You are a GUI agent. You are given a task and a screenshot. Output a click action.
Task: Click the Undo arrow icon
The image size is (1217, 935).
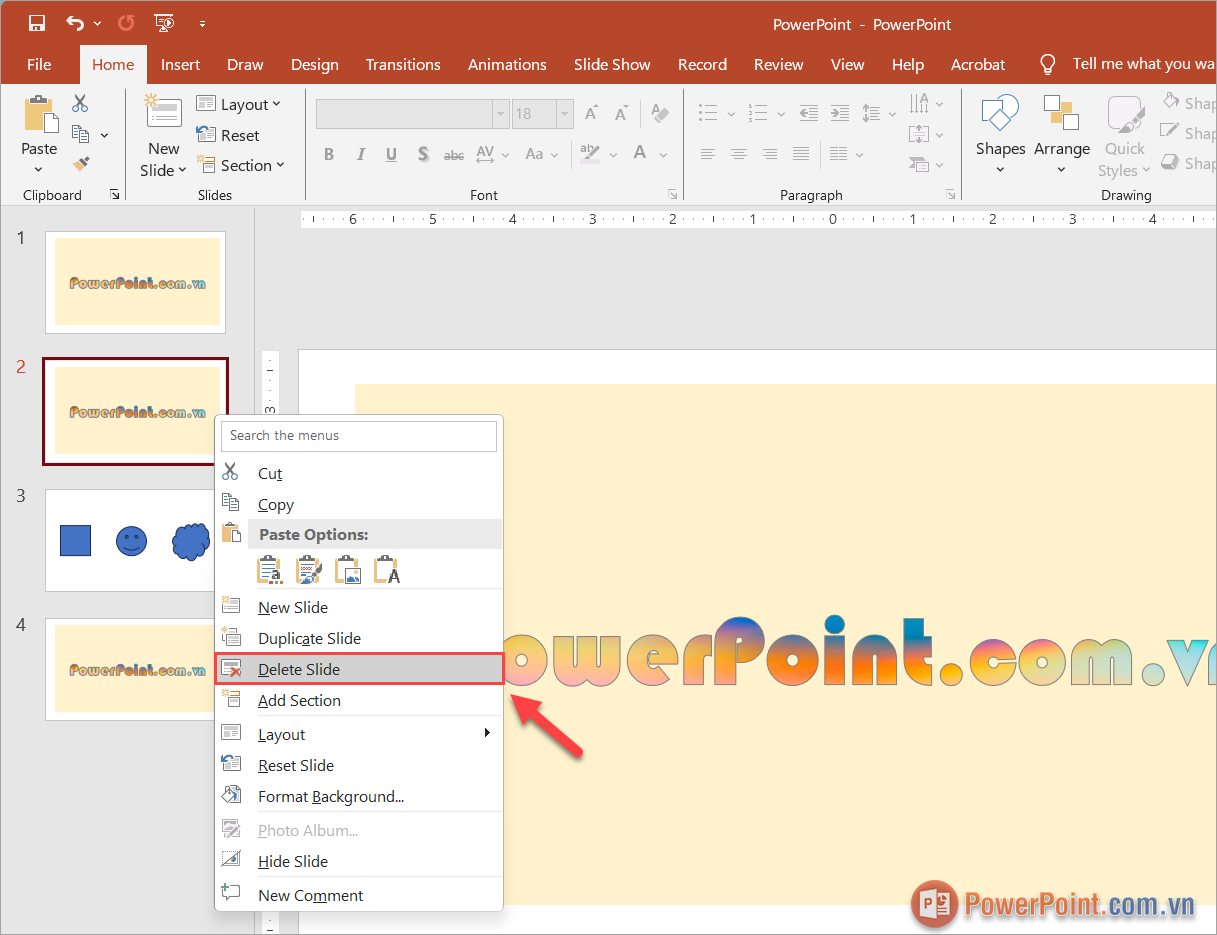pos(75,22)
